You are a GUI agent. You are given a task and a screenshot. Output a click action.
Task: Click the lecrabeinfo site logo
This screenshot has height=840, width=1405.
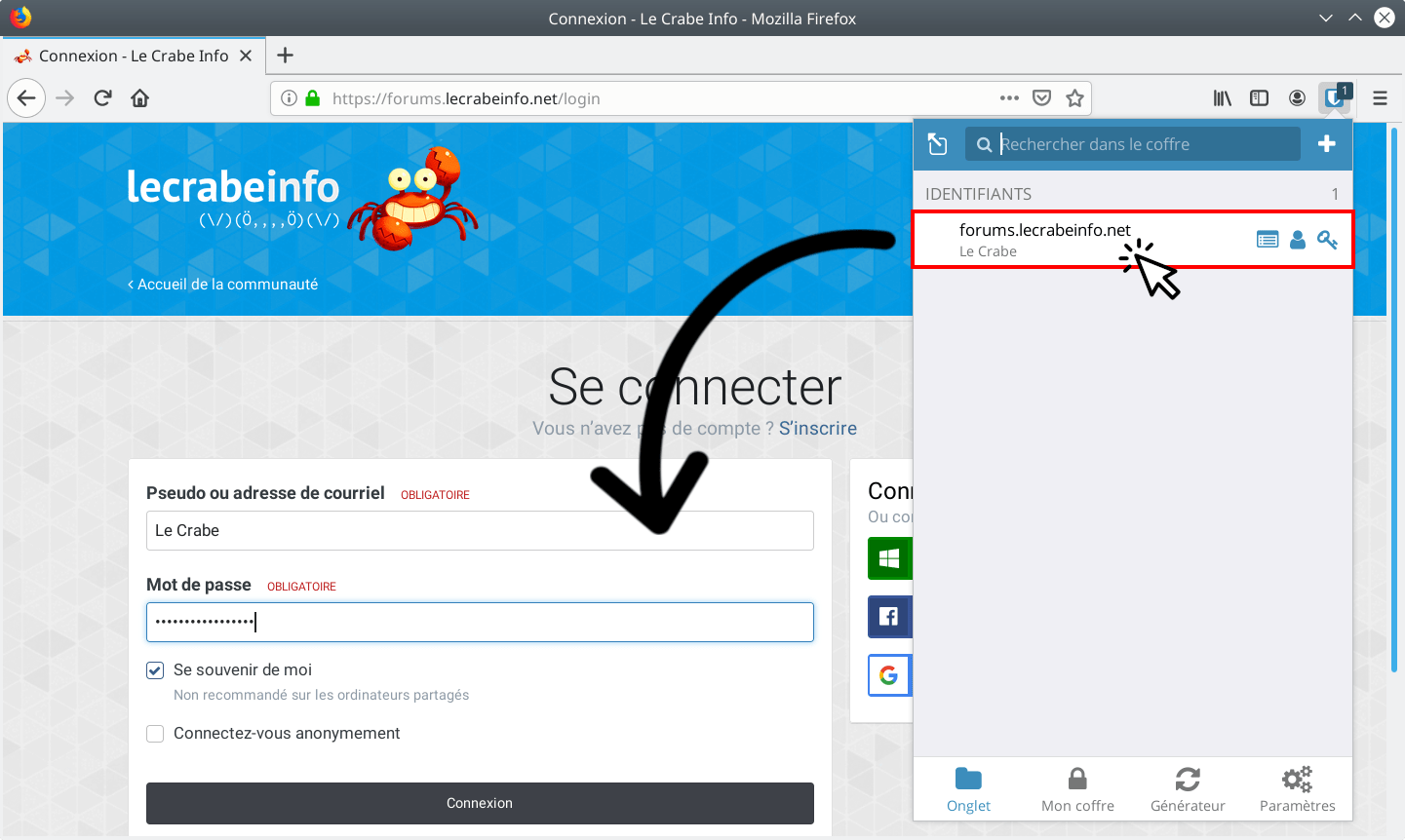pos(302,199)
